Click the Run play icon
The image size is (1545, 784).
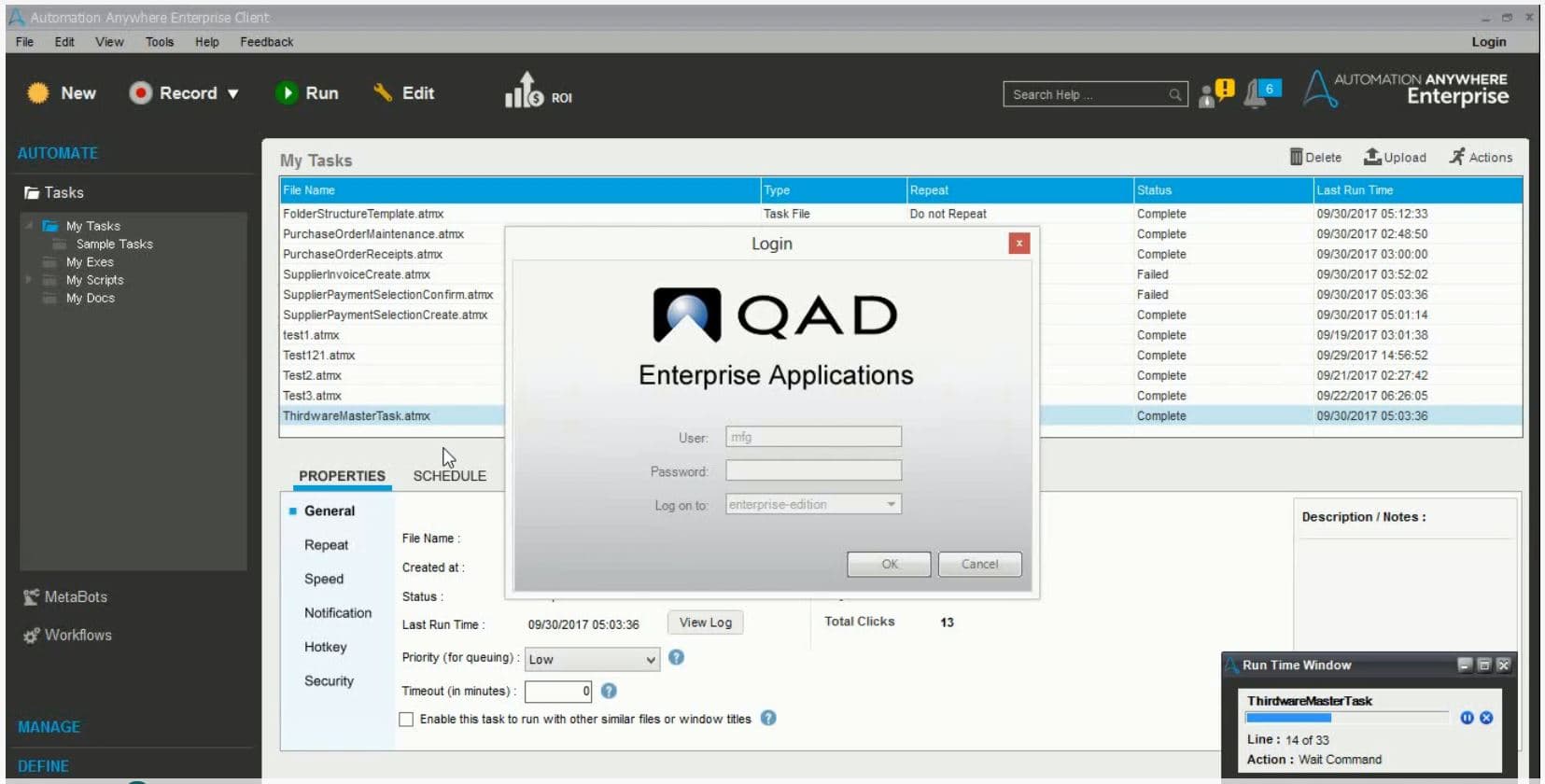[287, 92]
